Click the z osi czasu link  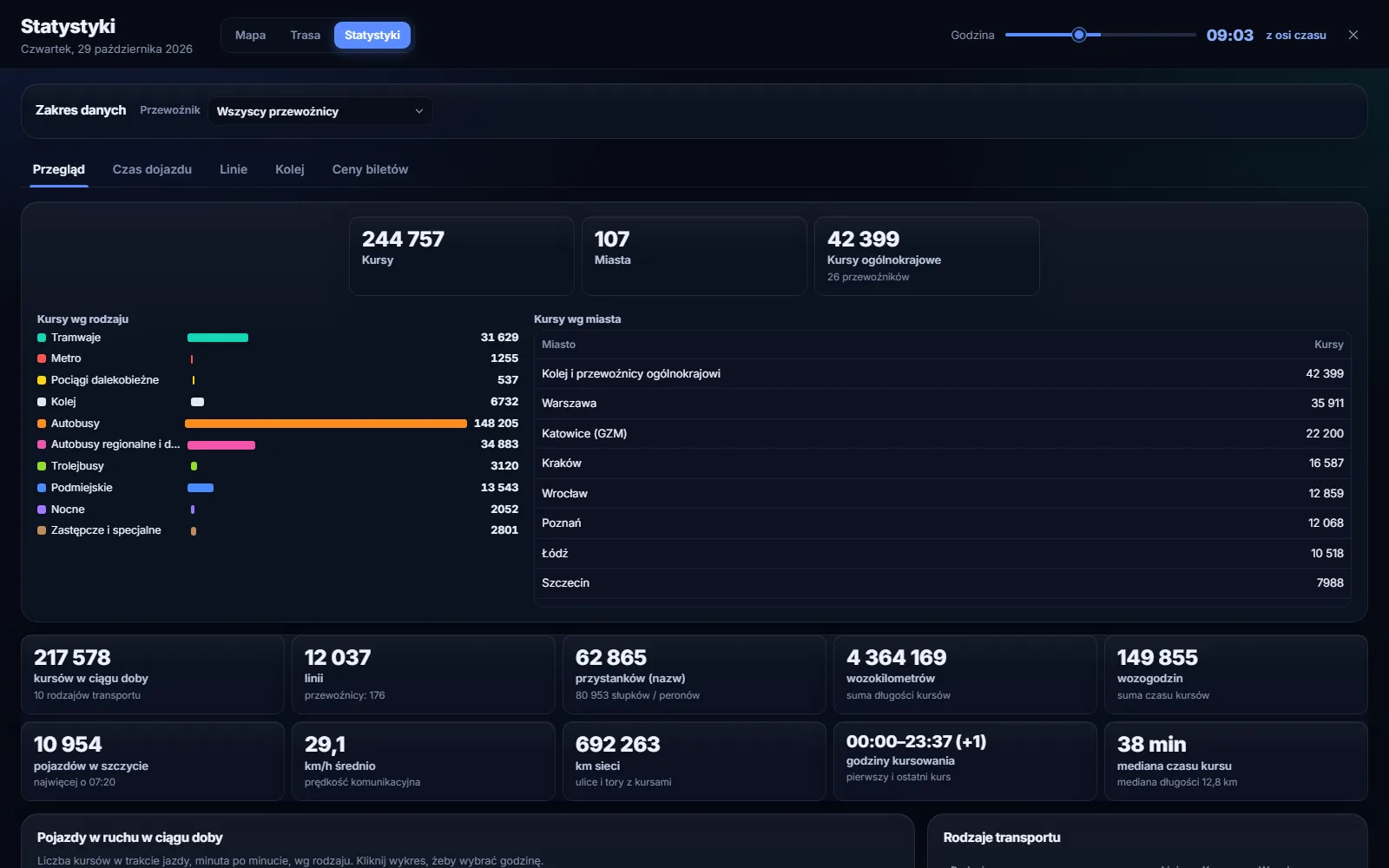coord(1296,35)
